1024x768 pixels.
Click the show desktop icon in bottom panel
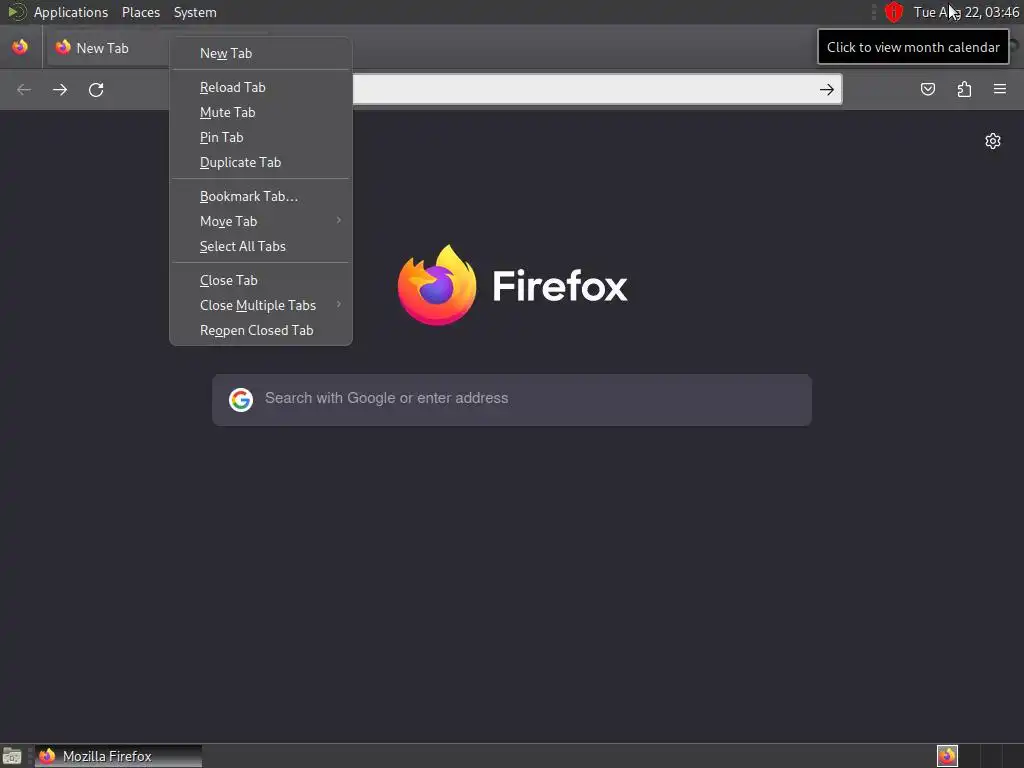click(x=12, y=756)
